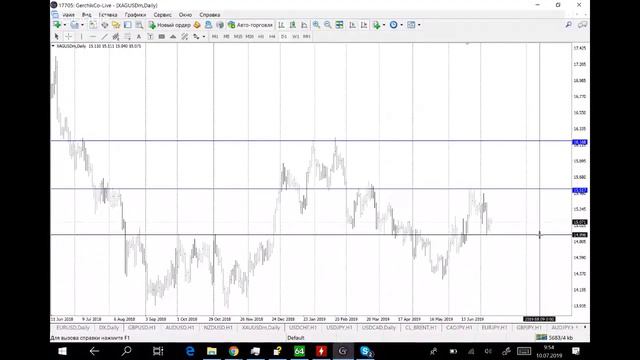Select the Arrows drawing tool
This screenshot has height=360, width=640.
pos(196,36)
